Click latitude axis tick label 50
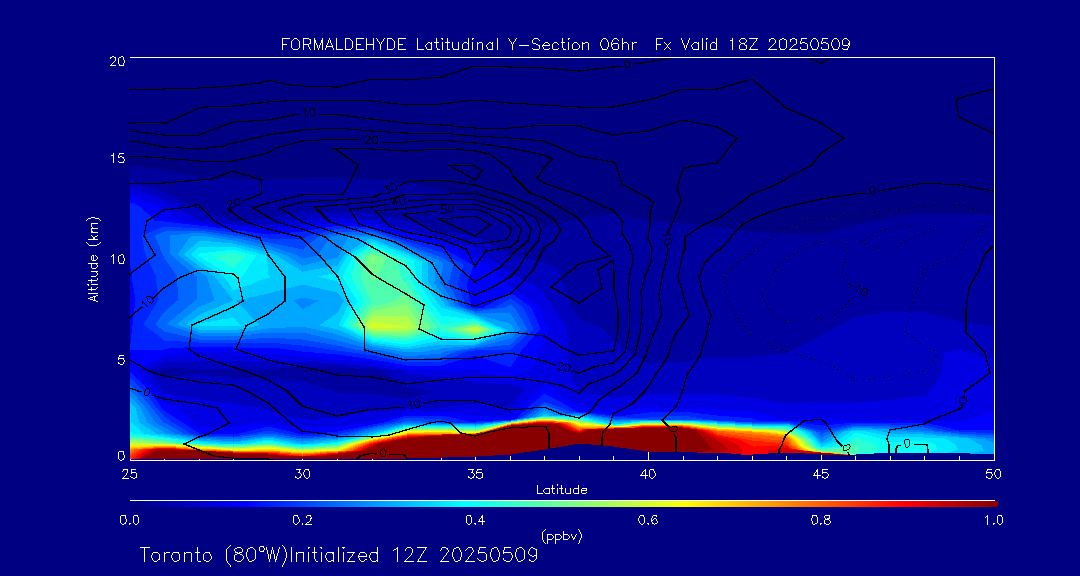This screenshot has width=1080, height=576. click(993, 473)
